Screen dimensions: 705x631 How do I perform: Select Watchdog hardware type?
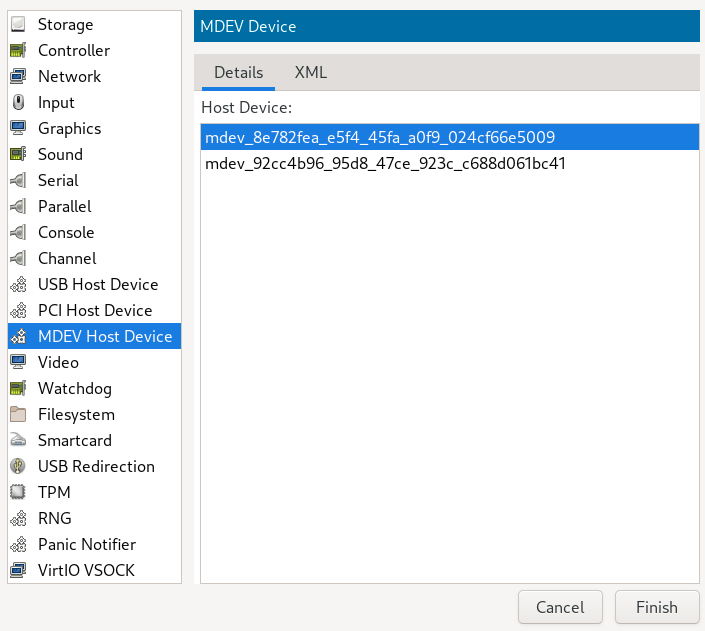pos(94,389)
